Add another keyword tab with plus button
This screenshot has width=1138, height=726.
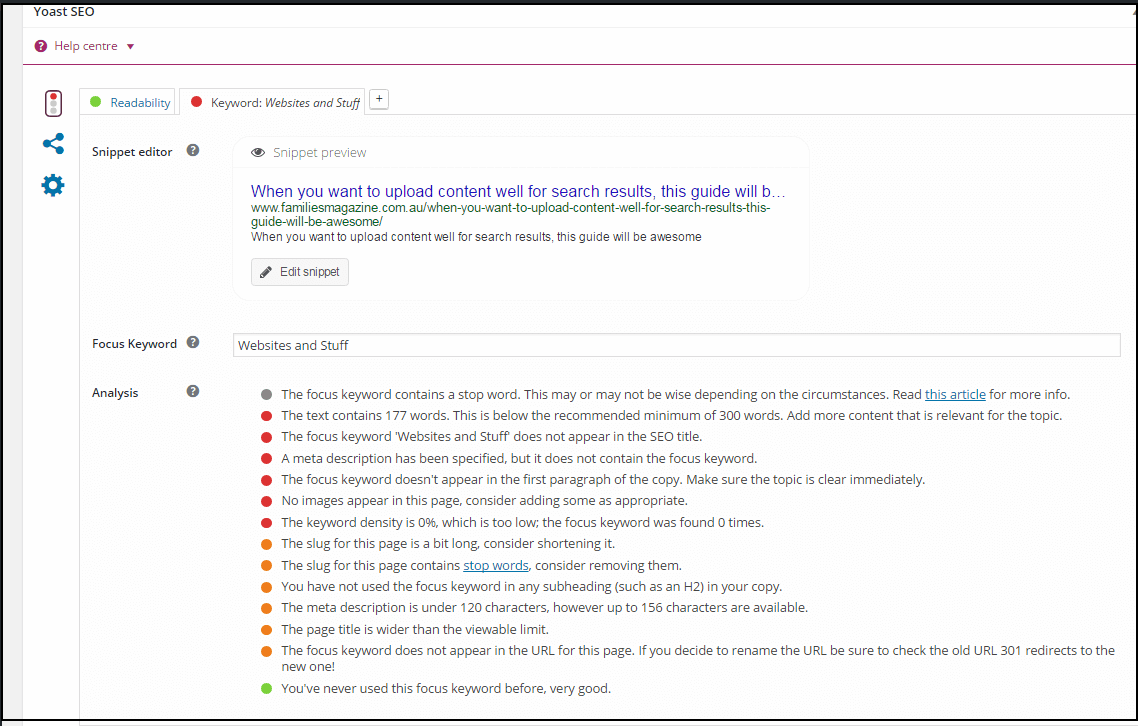(x=379, y=99)
